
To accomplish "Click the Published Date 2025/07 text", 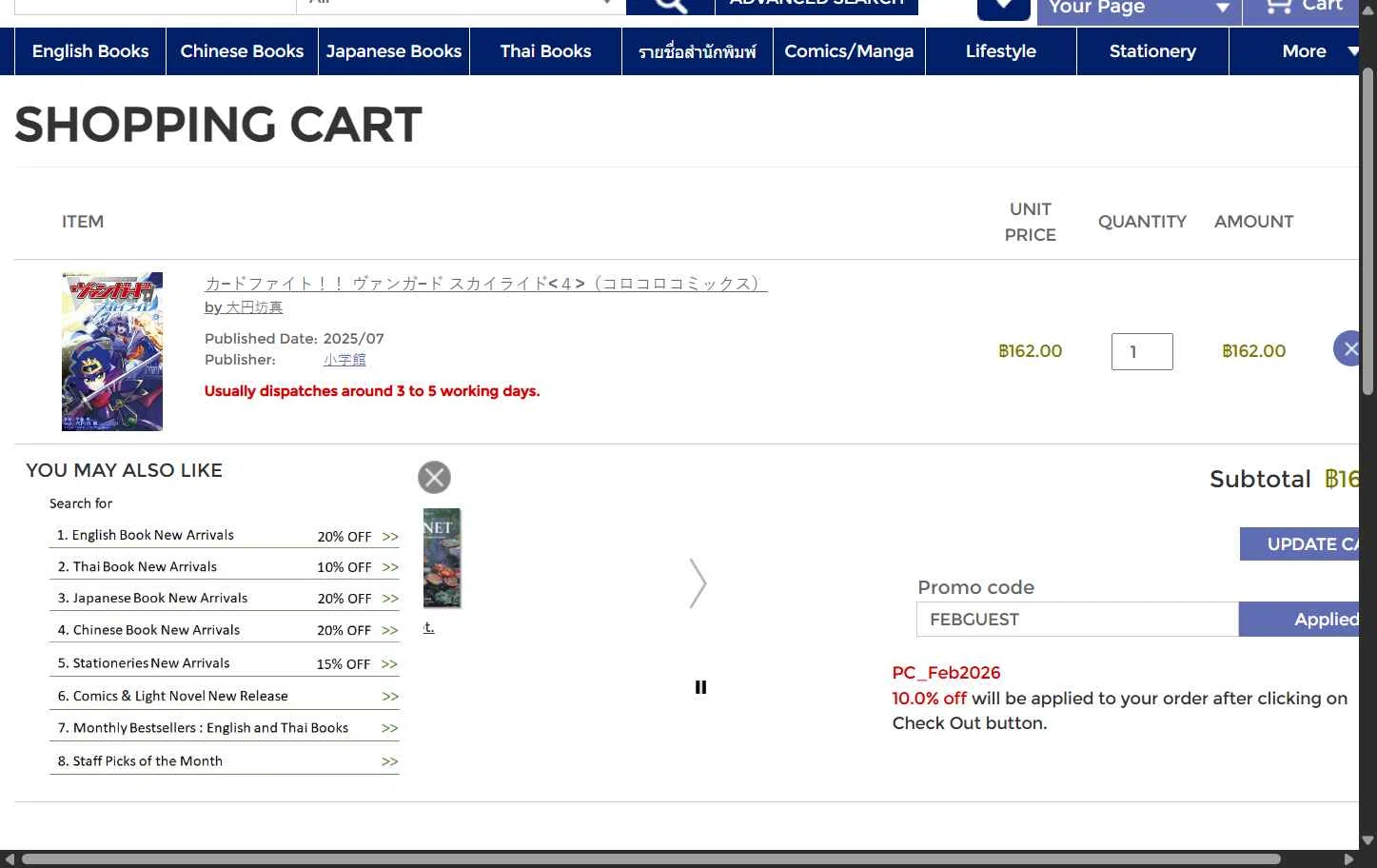I will (x=294, y=339).
